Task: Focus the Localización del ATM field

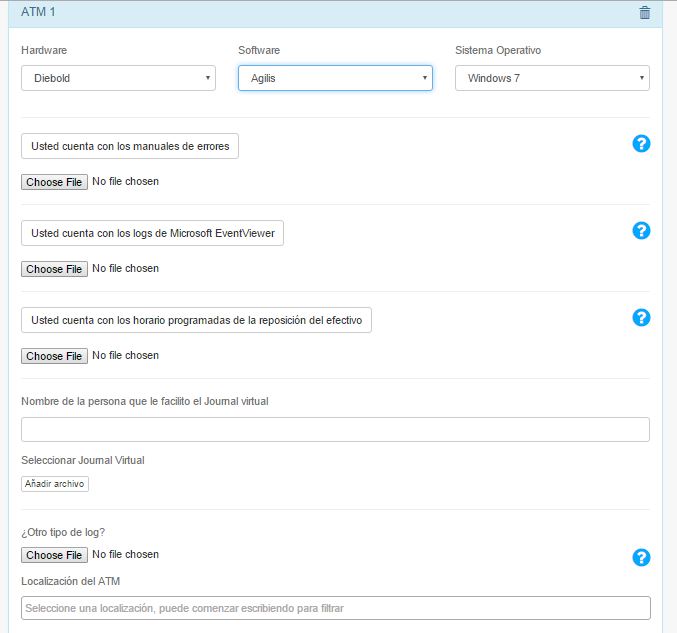Action: coord(335,608)
